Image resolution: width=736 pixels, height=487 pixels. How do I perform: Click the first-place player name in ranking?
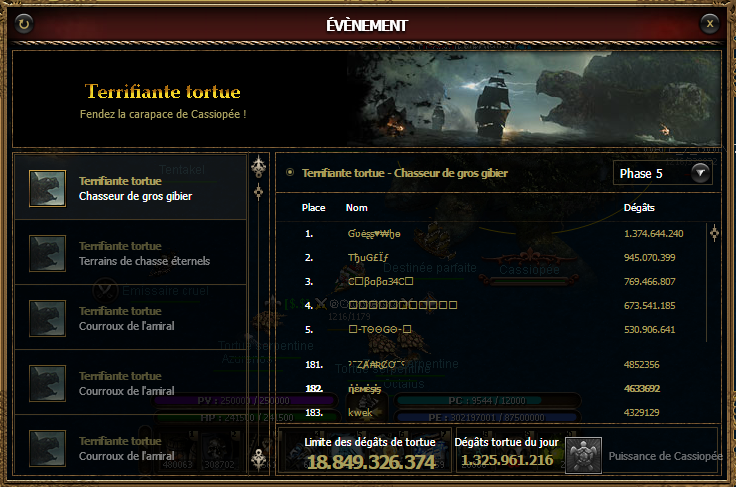click(374, 234)
